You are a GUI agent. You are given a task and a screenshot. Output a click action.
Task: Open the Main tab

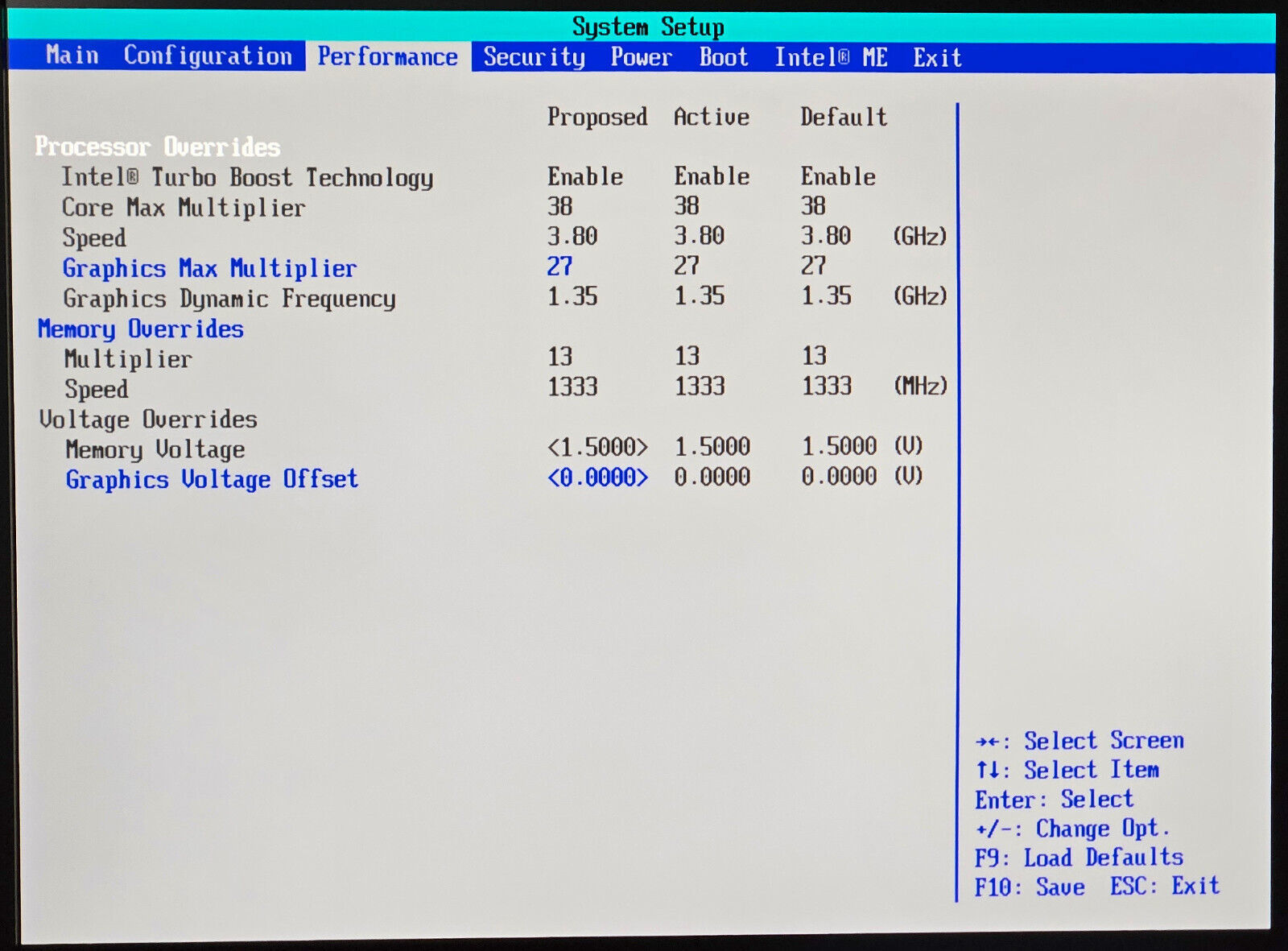point(72,56)
